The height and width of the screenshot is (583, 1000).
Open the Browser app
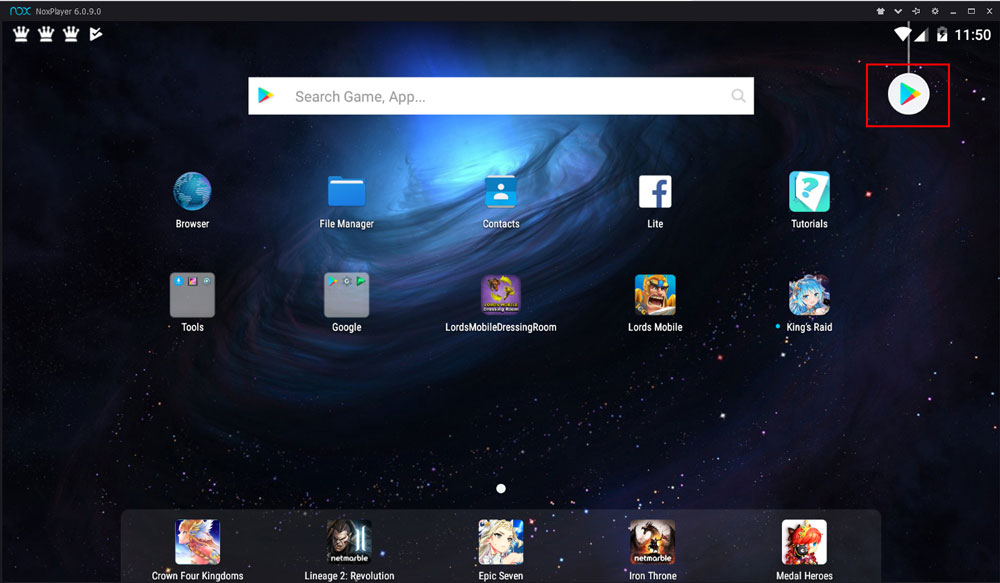tap(192, 191)
